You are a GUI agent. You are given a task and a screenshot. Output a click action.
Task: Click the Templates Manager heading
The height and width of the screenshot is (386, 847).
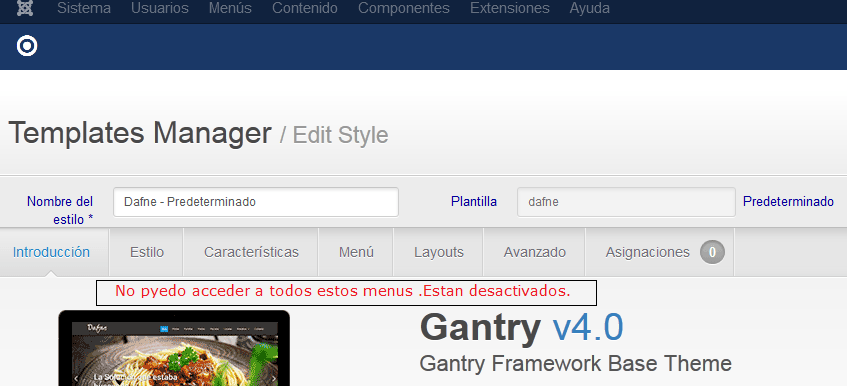139,133
